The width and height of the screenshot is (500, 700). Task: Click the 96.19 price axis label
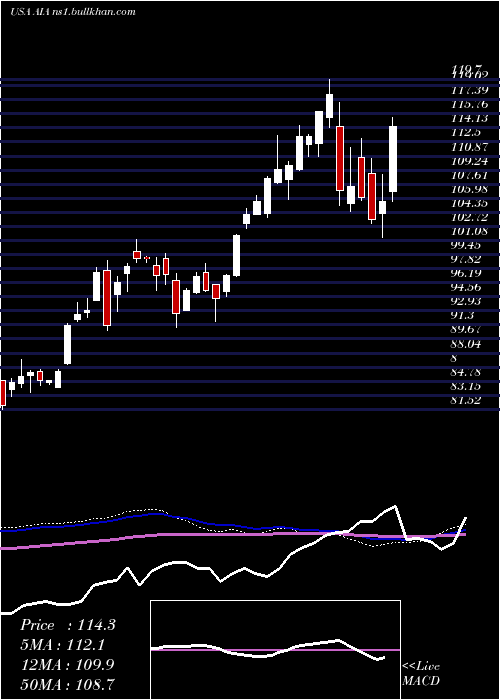click(x=466, y=274)
